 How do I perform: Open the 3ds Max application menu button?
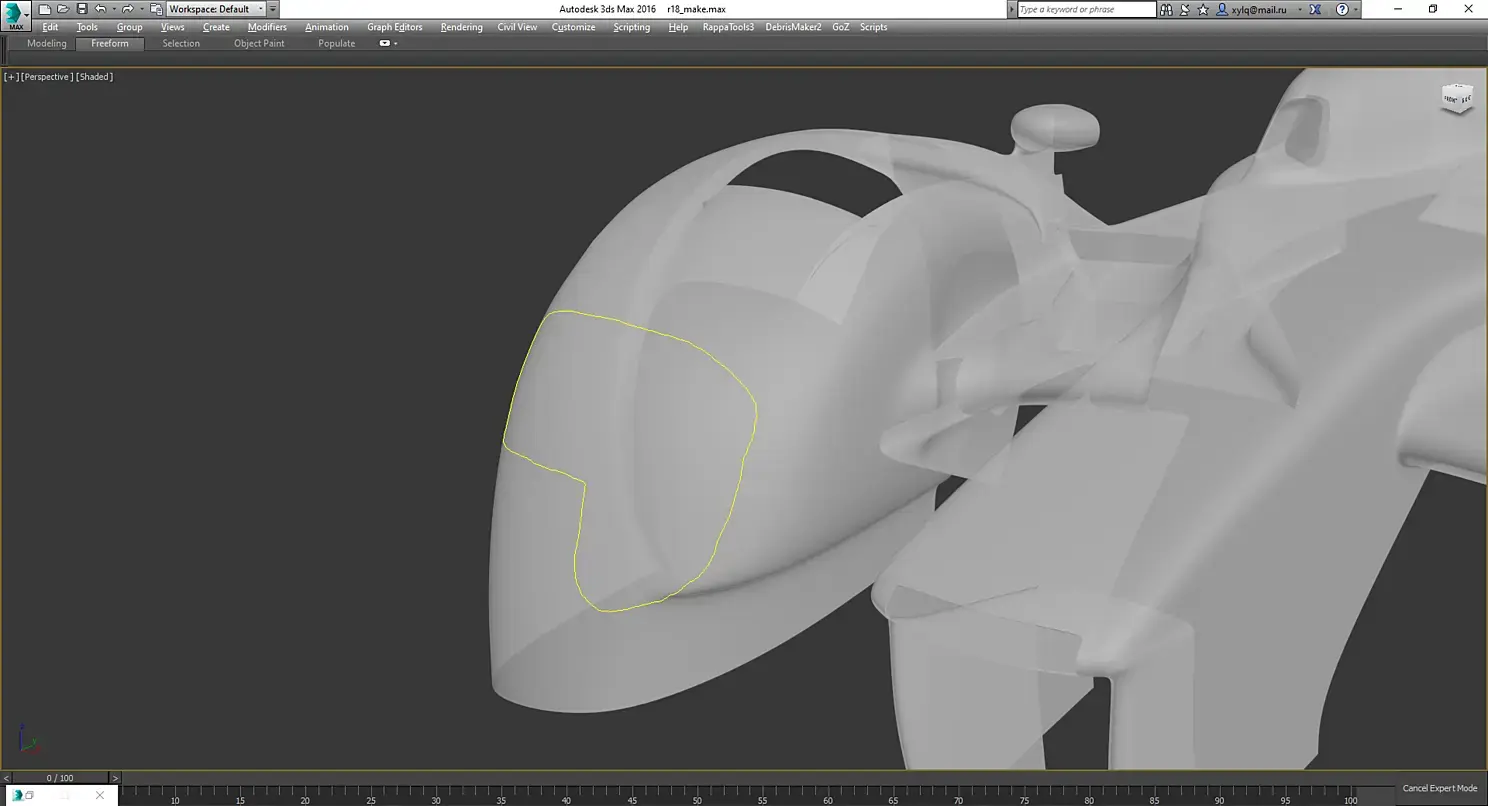(x=16, y=15)
